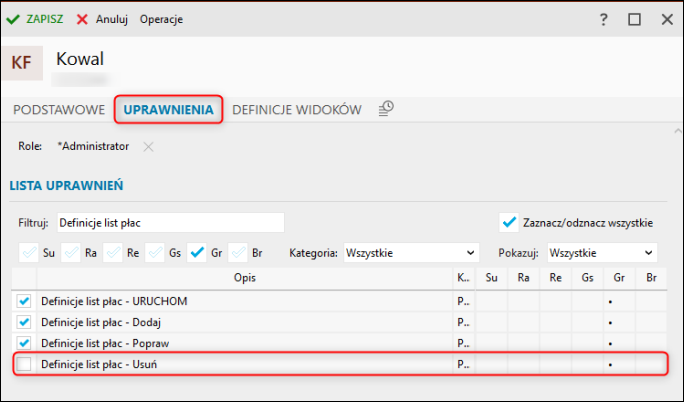
Task: Uncheck Definicje list płac - Popraw checkbox
Action: click(24, 343)
